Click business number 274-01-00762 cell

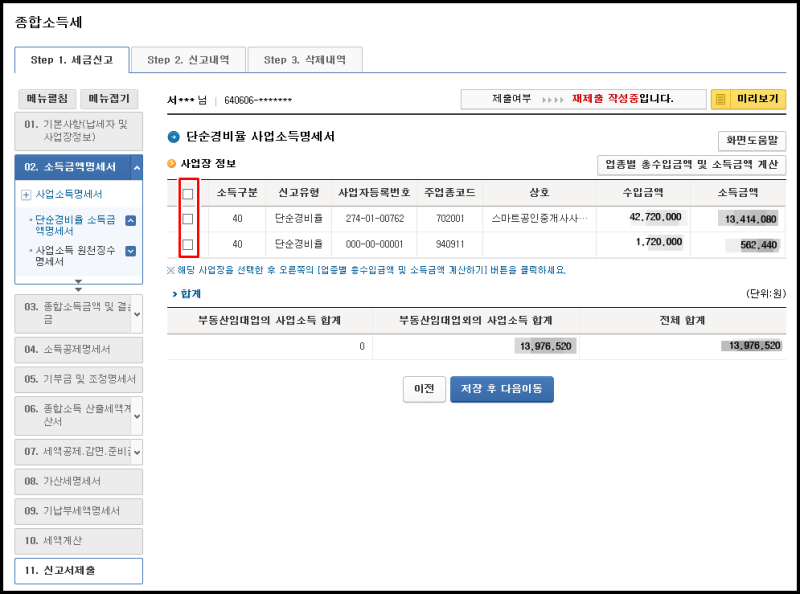[374, 218]
